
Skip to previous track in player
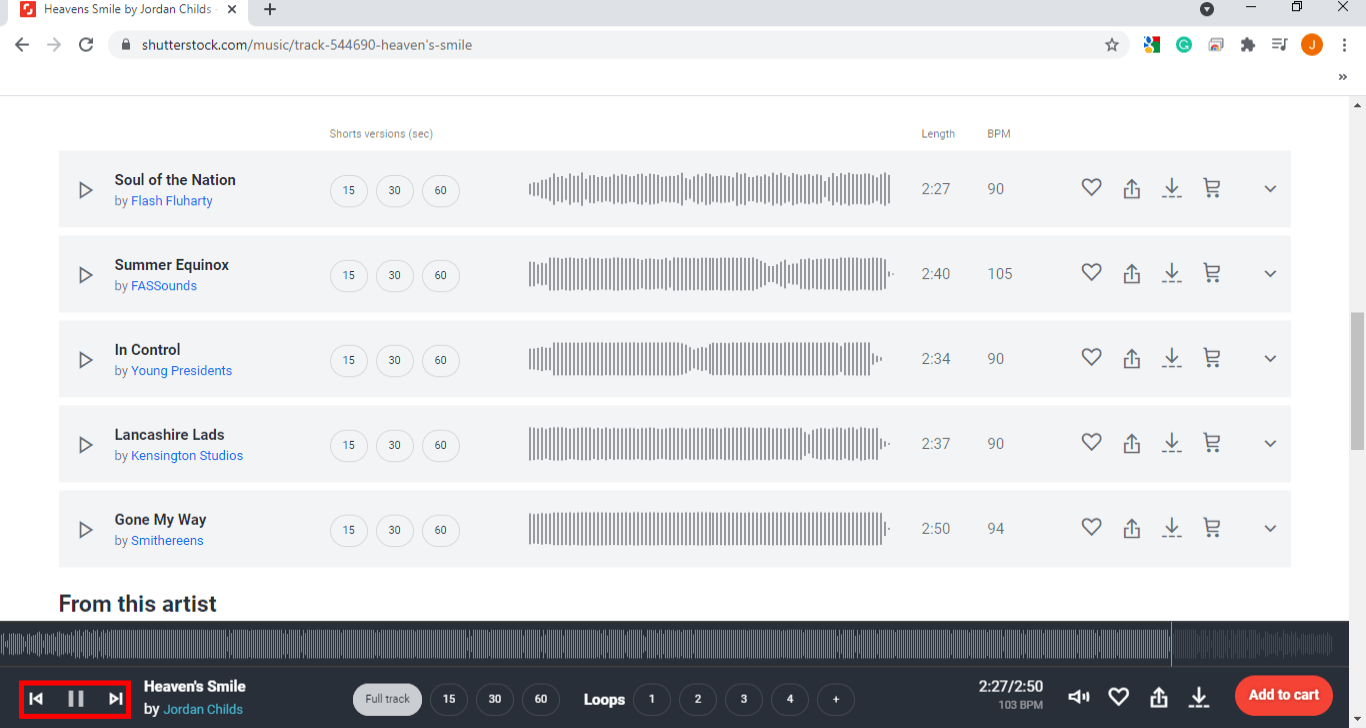[x=36, y=699]
